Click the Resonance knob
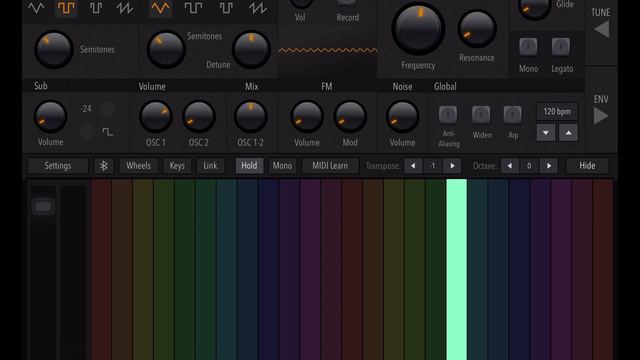This screenshot has width=640, height=360. click(476, 29)
